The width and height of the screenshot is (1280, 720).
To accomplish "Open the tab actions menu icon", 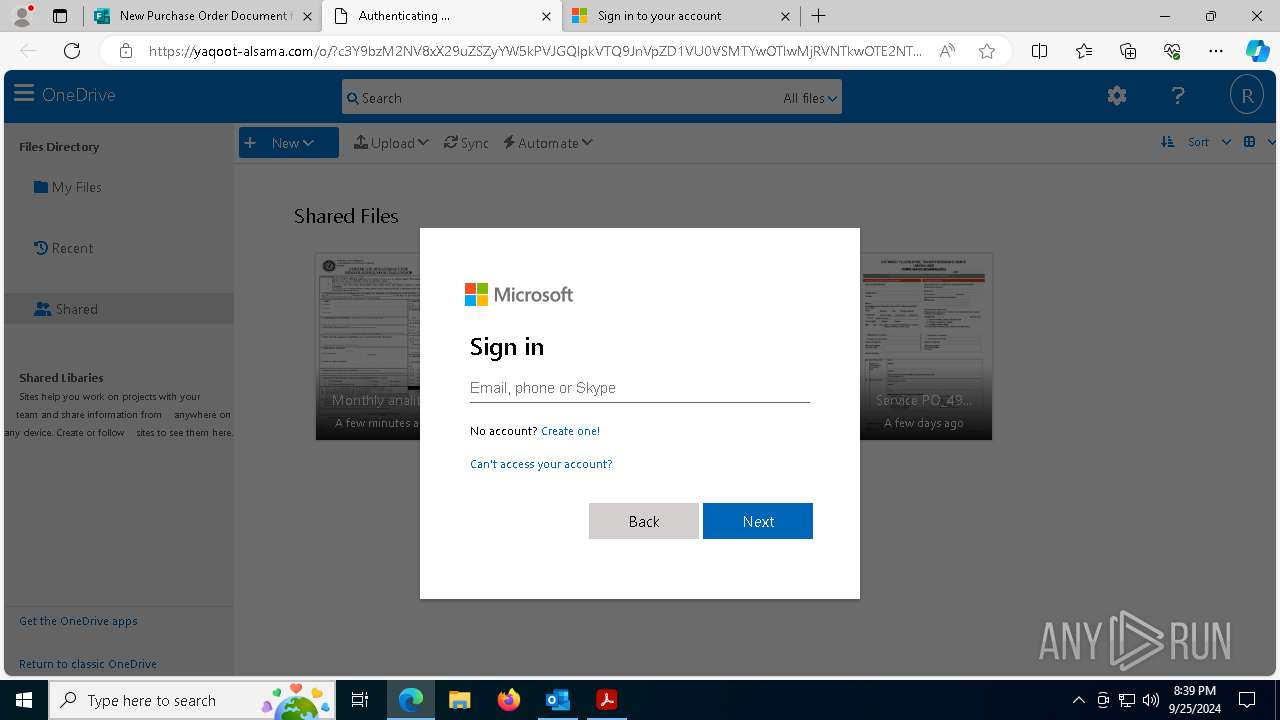I will (60, 16).
